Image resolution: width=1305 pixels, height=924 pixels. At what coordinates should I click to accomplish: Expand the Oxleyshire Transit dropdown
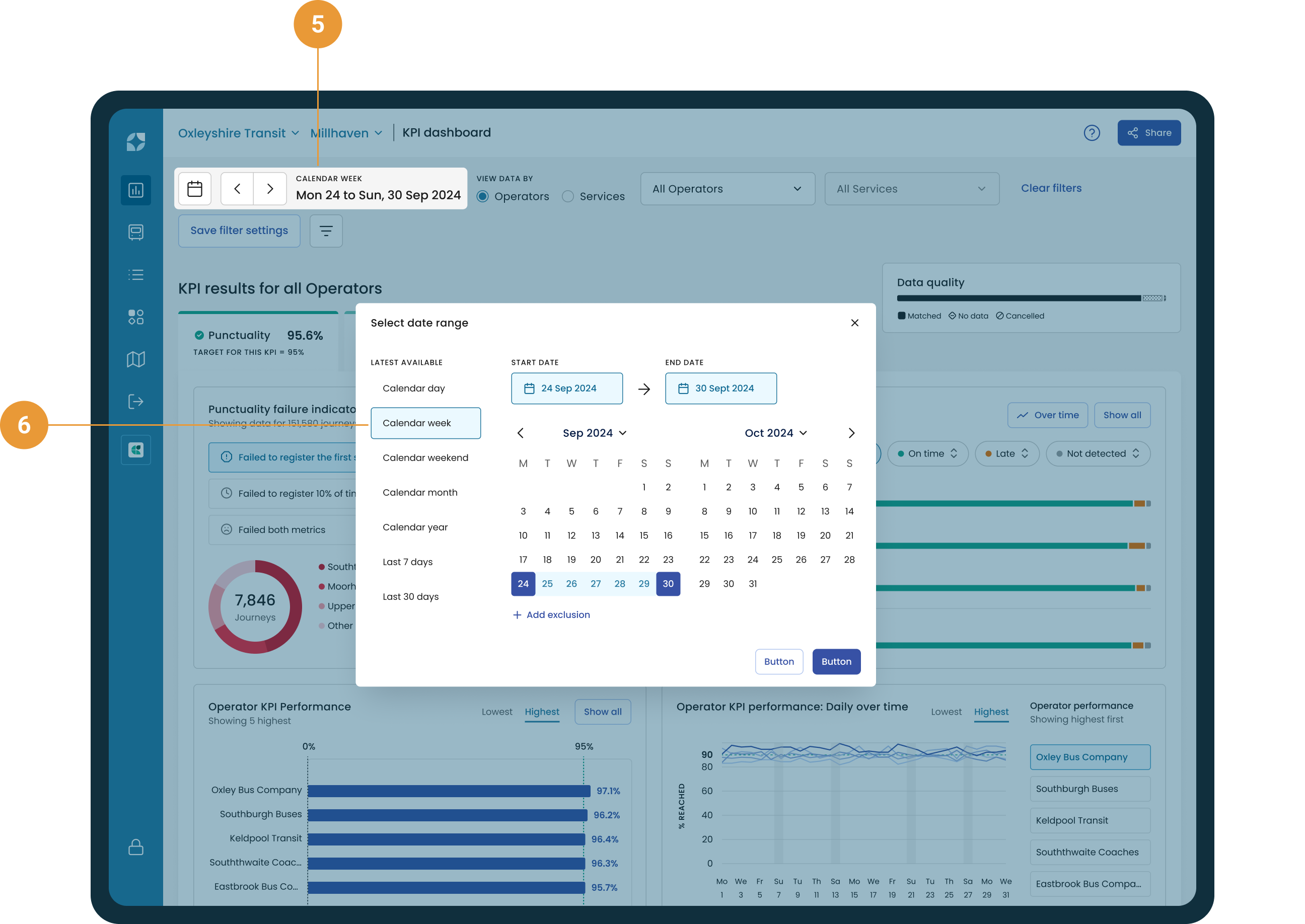pyautogui.click(x=238, y=133)
